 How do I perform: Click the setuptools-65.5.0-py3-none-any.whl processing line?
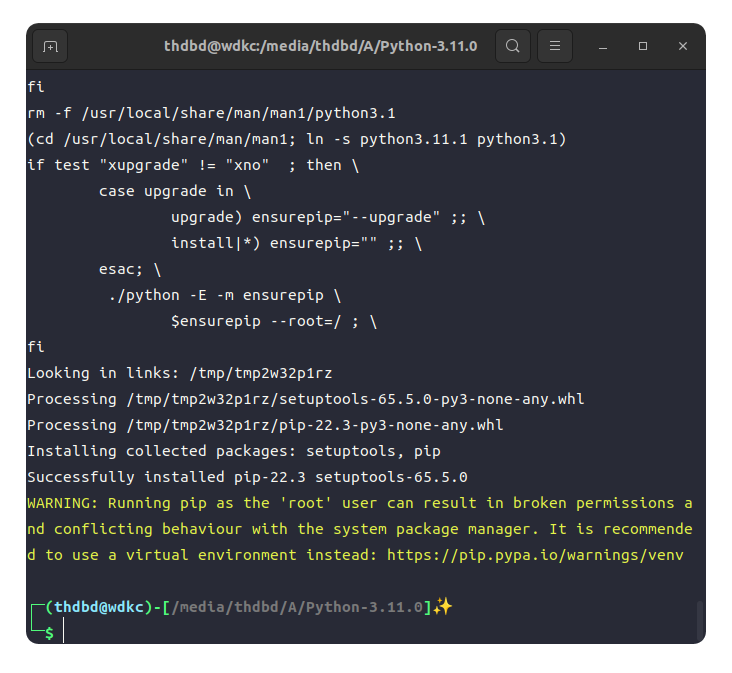pyautogui.click(x=305, y=399)
